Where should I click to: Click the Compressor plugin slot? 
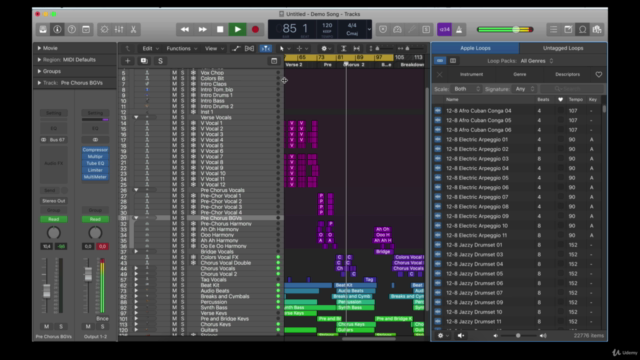pos(95,150)
